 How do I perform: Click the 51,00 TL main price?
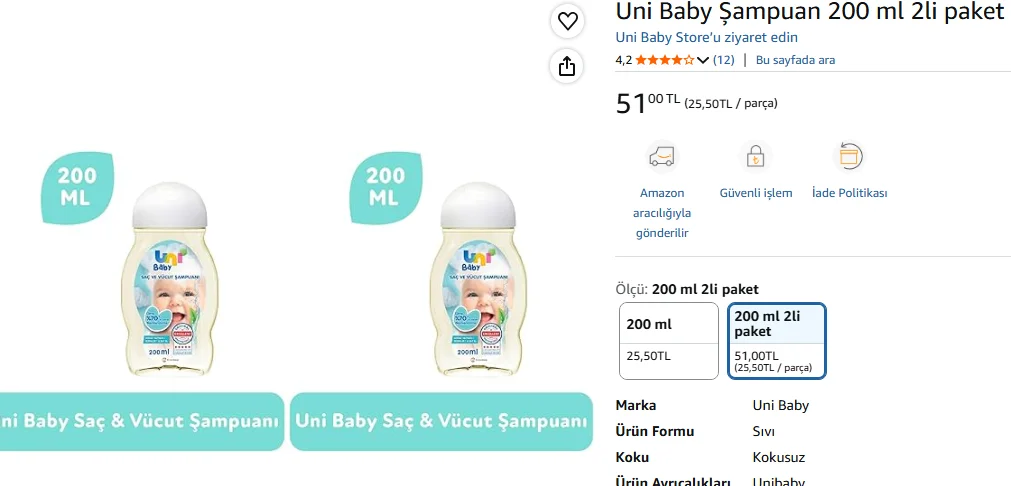[647, 102]
